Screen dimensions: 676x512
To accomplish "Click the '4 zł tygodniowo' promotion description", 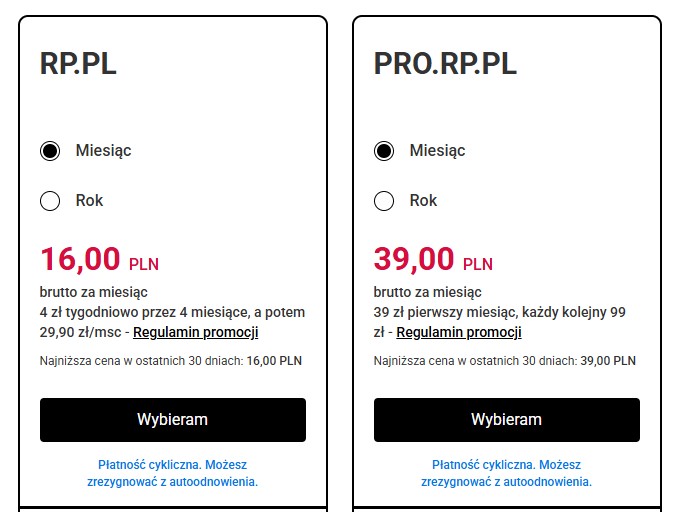I will coord(172,312).
